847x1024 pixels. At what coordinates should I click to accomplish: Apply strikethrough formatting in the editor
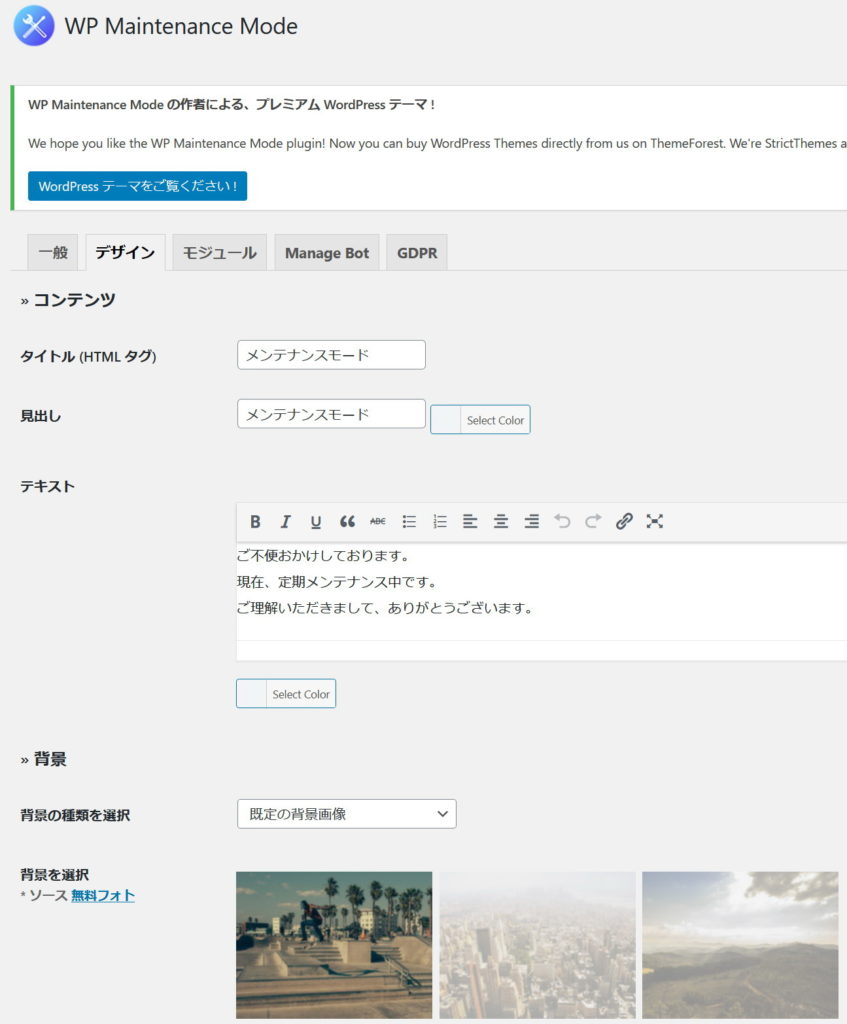377,521
